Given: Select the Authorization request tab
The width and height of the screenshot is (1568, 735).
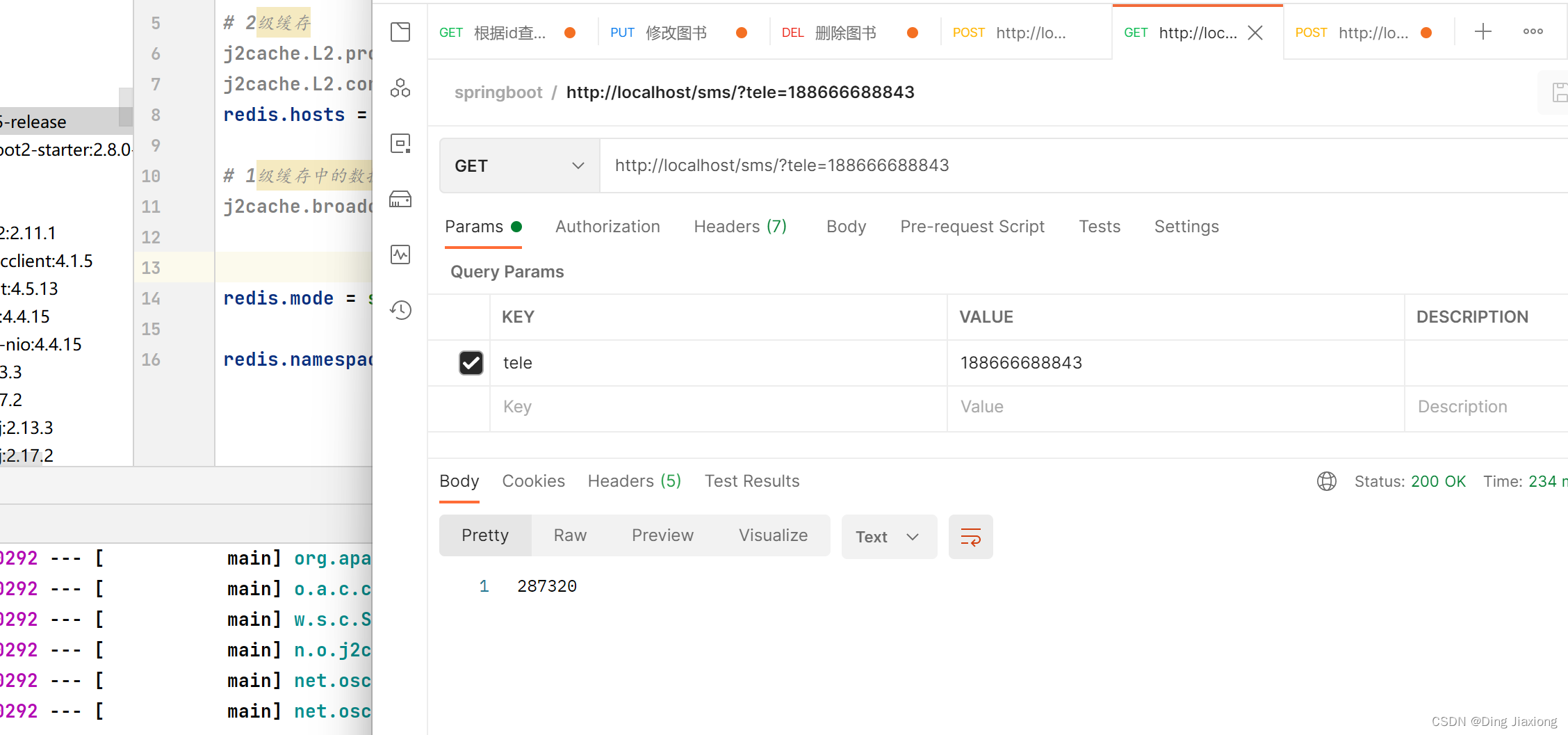Looking at the screenshot, I should [x=607, y=227].
